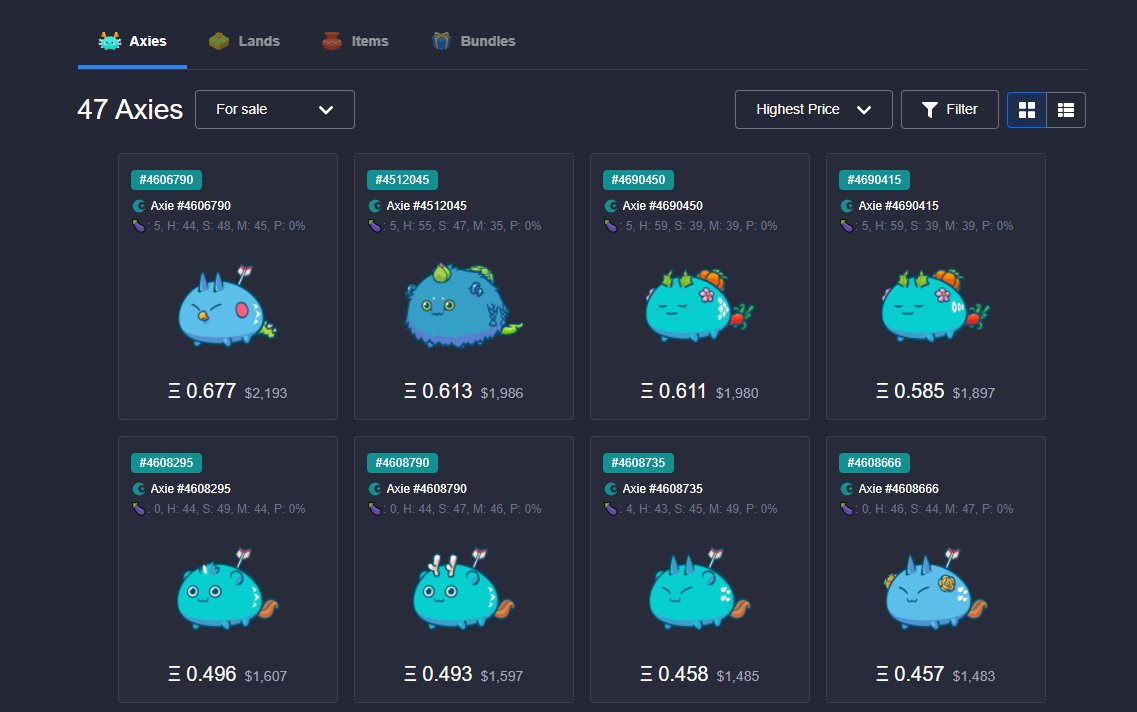Select the furry Axie #4512045 image
Image resolution: width=1137 pixels, height=712 pixels.
(x=463, y=306)
